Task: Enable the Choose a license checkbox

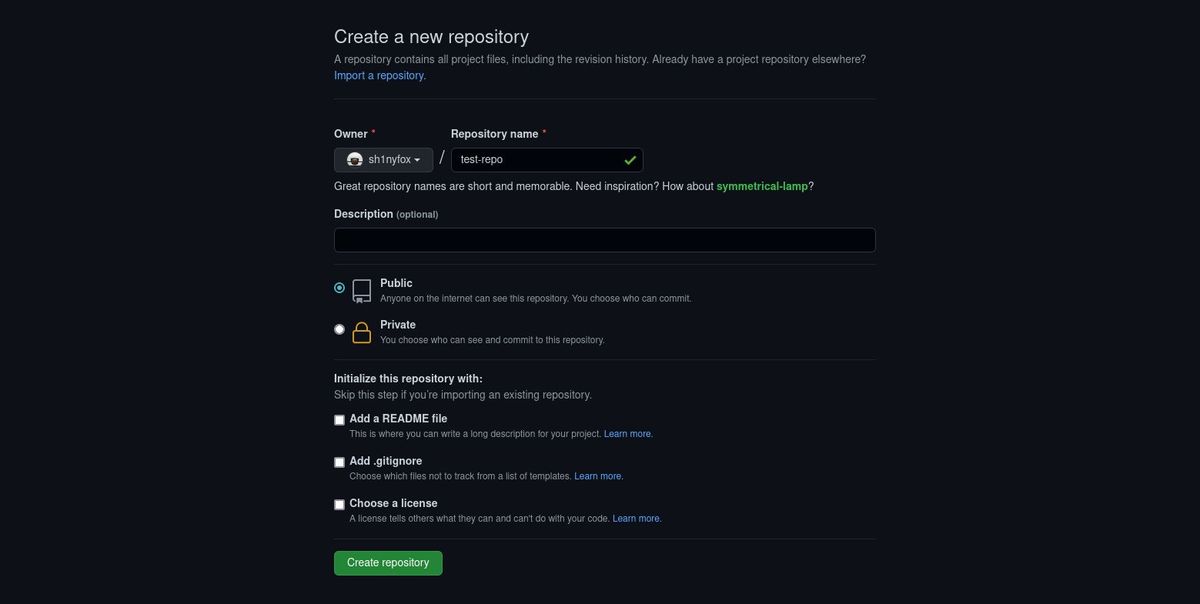Action: (337, 503)
